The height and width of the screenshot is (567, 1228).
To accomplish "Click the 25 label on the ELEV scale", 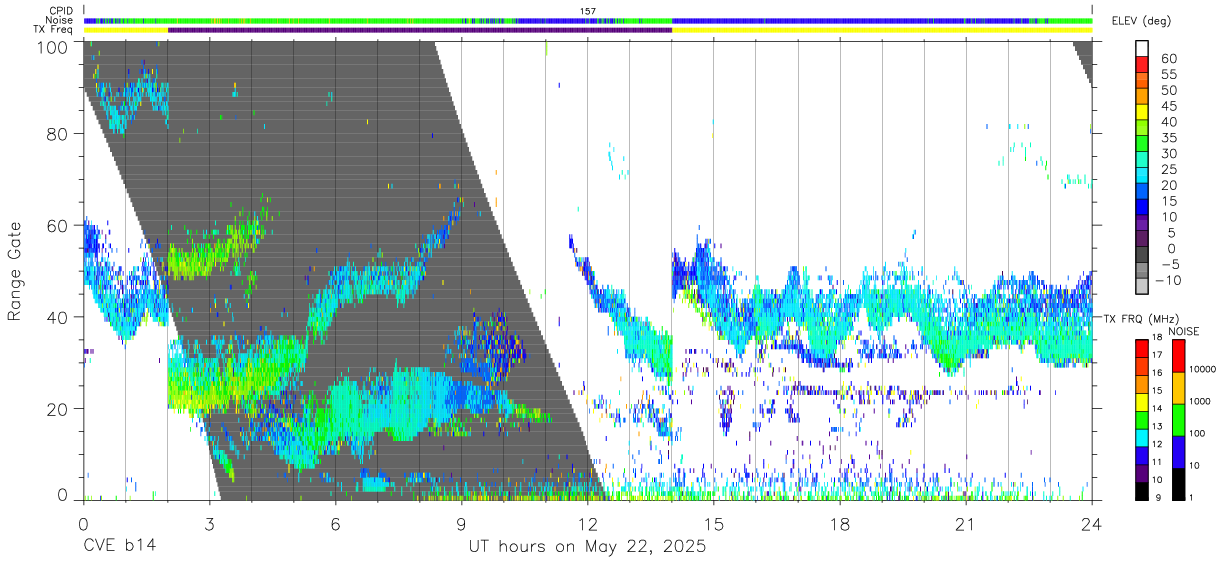I will click(x=1167, y=170).
